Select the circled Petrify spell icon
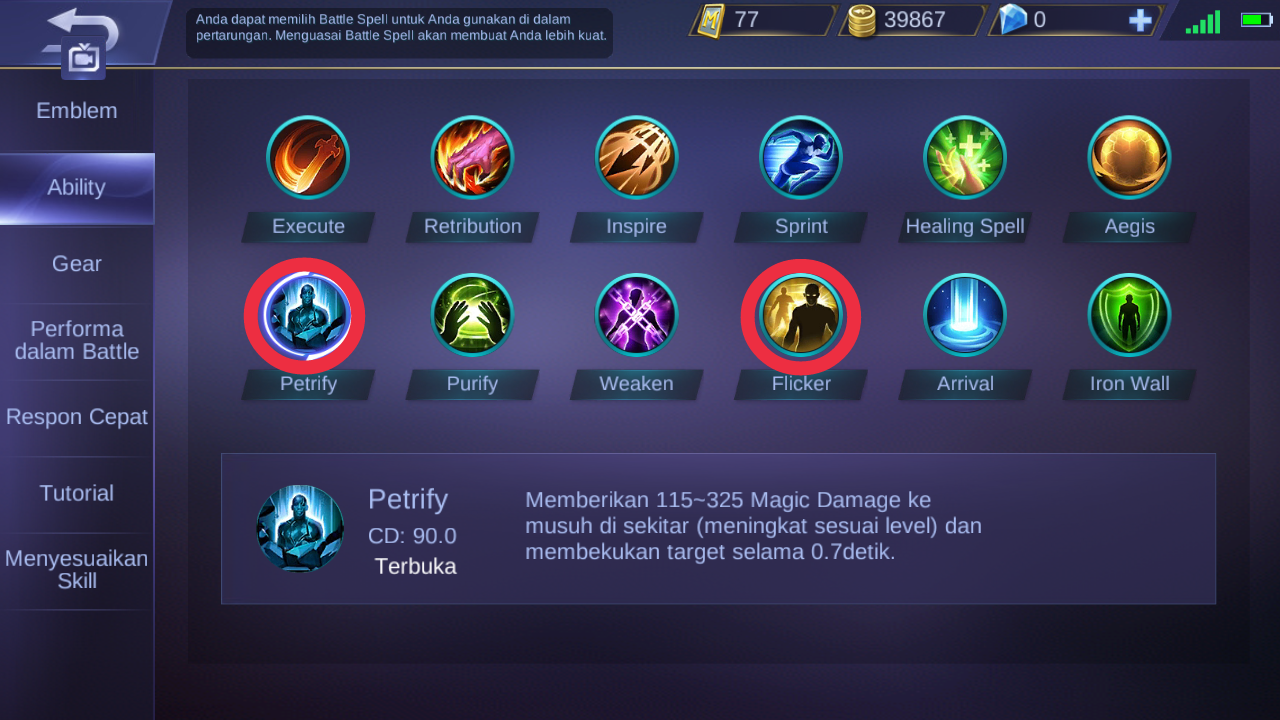The image size is (1280, 720). pyautogui.click(x=305, y=316)
